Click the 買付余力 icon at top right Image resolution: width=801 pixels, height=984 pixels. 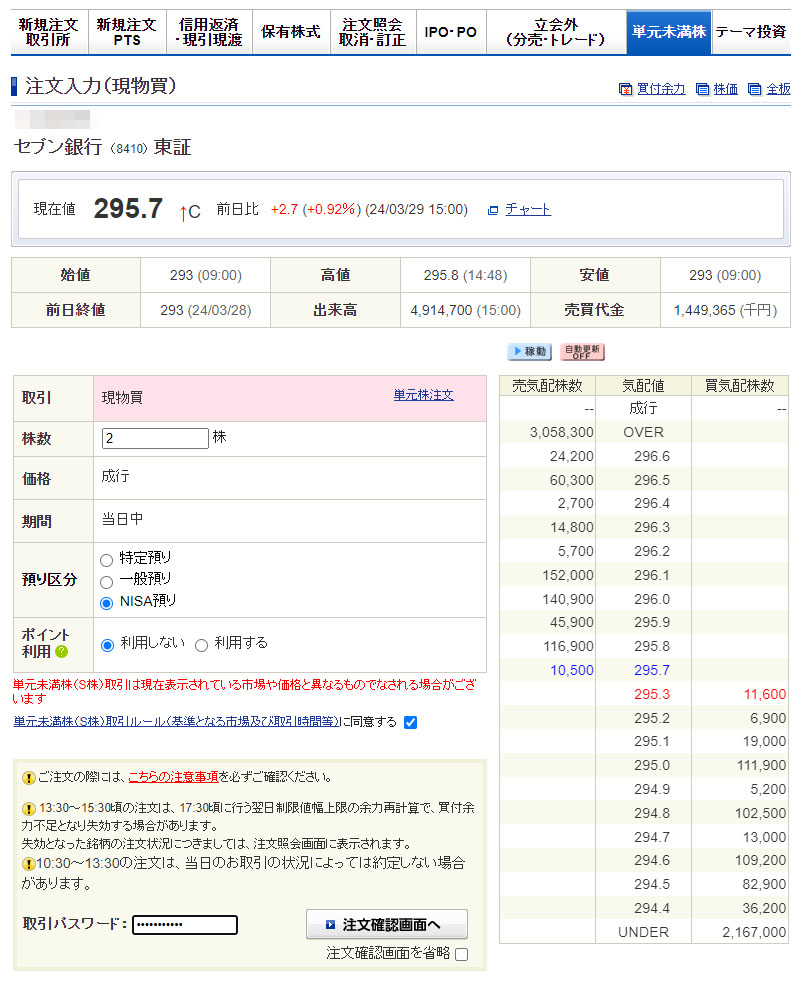tap(626, 89)
